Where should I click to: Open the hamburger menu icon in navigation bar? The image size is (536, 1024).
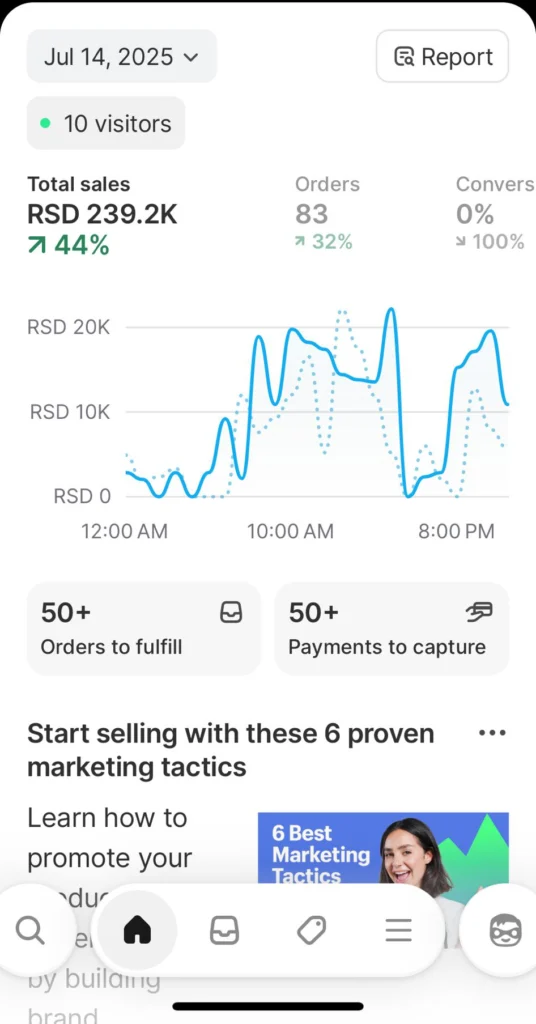coord(398,930)
